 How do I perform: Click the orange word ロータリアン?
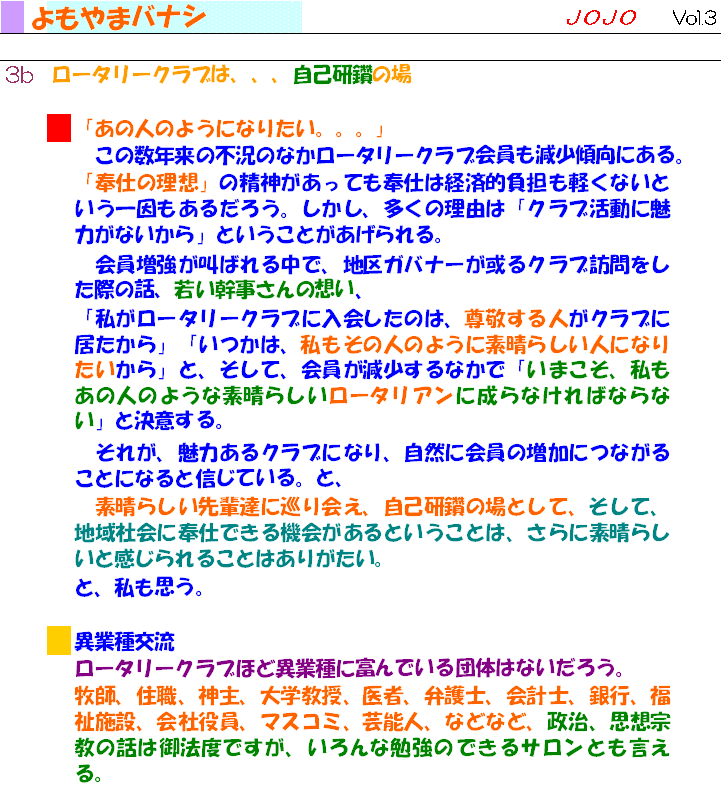(391, 396)
